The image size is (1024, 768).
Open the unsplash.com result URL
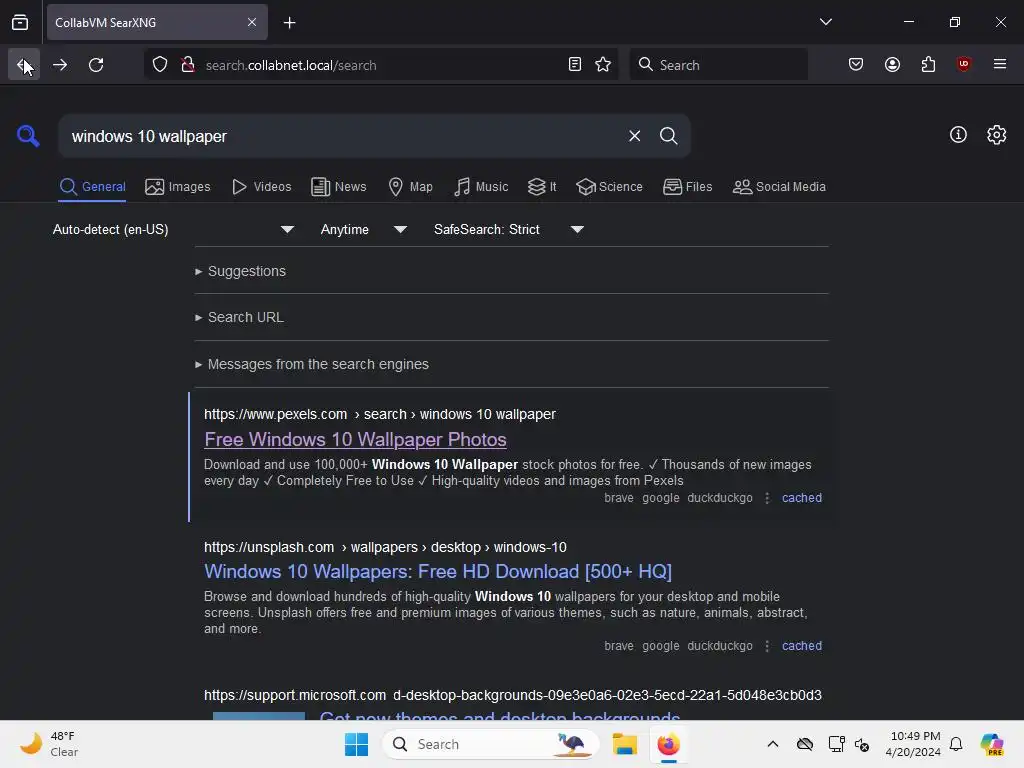385,547
